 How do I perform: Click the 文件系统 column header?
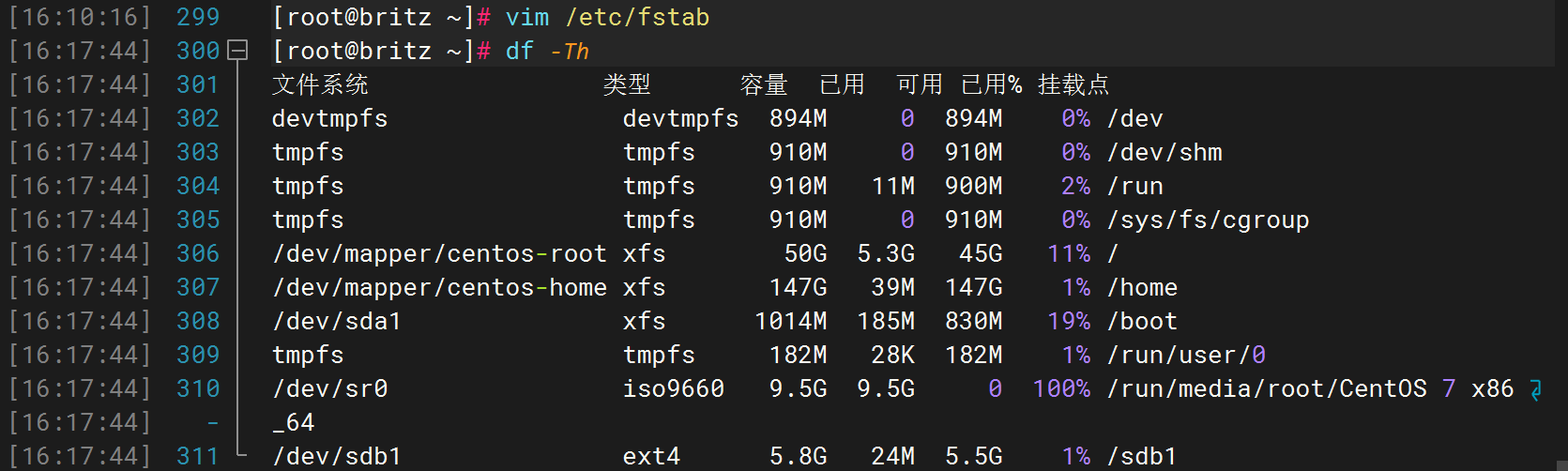(x=320, y=84)
